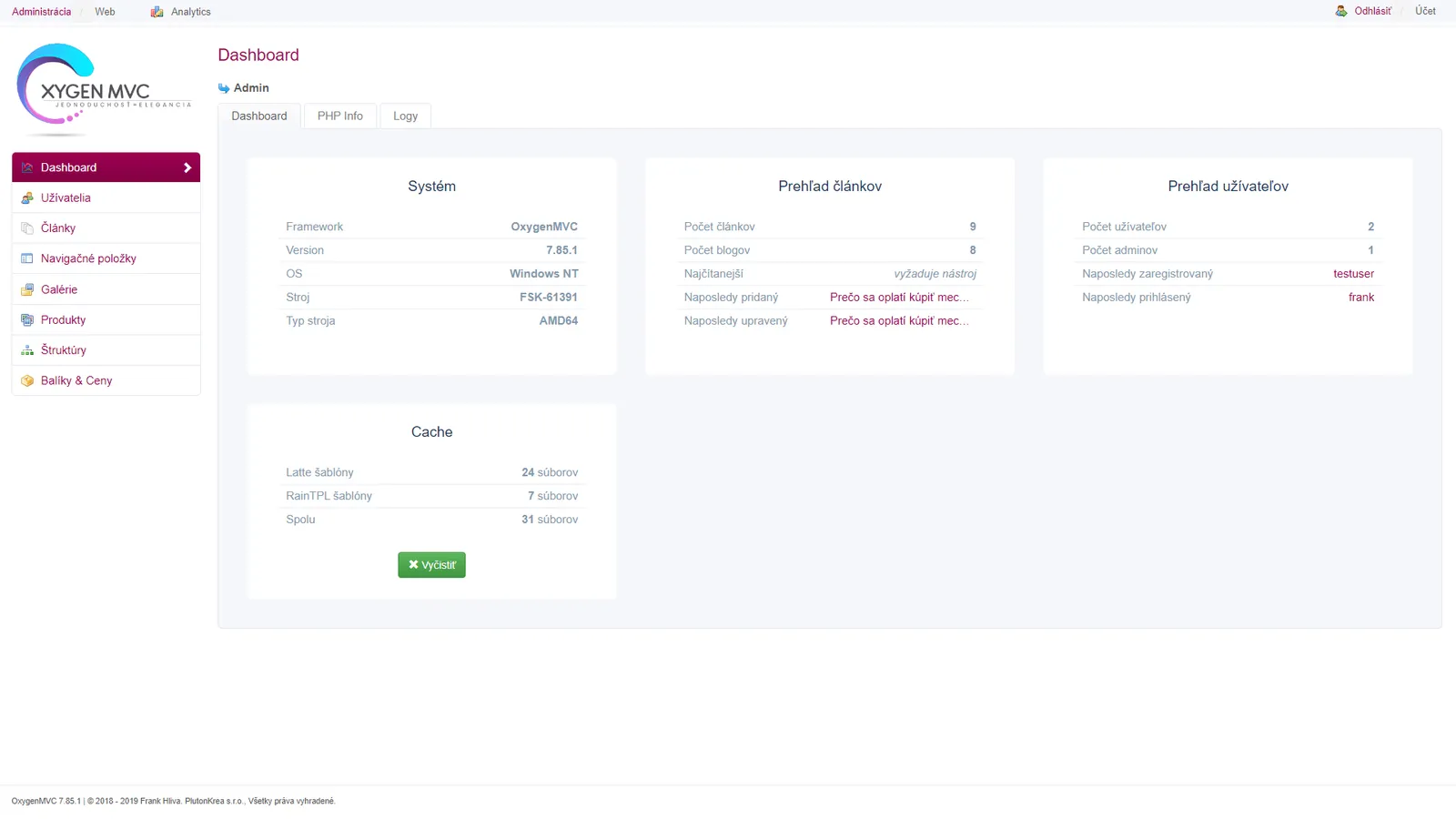Viewport: 1456px width, 819px height.
Task: Click the 'vyžaduje nástroj' value text
Action: 935,274
